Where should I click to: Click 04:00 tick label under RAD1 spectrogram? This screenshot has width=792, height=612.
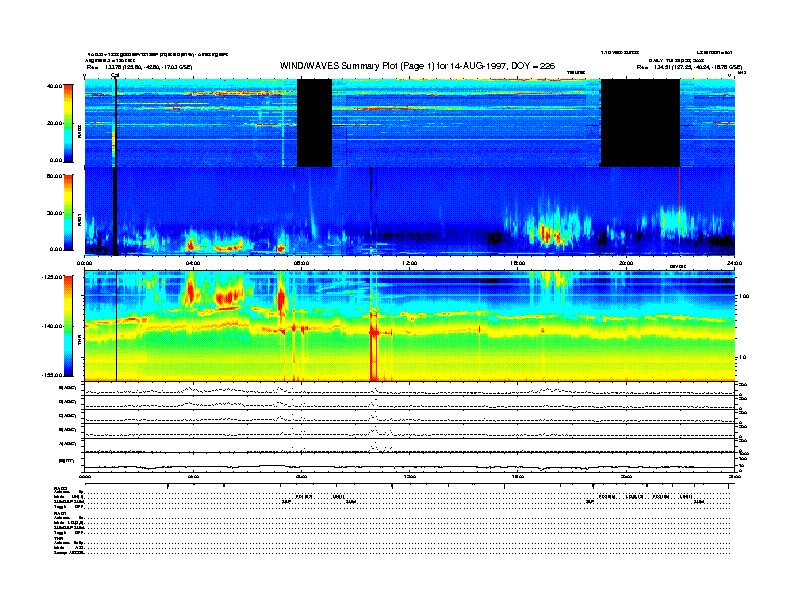(x=193, y=263)
